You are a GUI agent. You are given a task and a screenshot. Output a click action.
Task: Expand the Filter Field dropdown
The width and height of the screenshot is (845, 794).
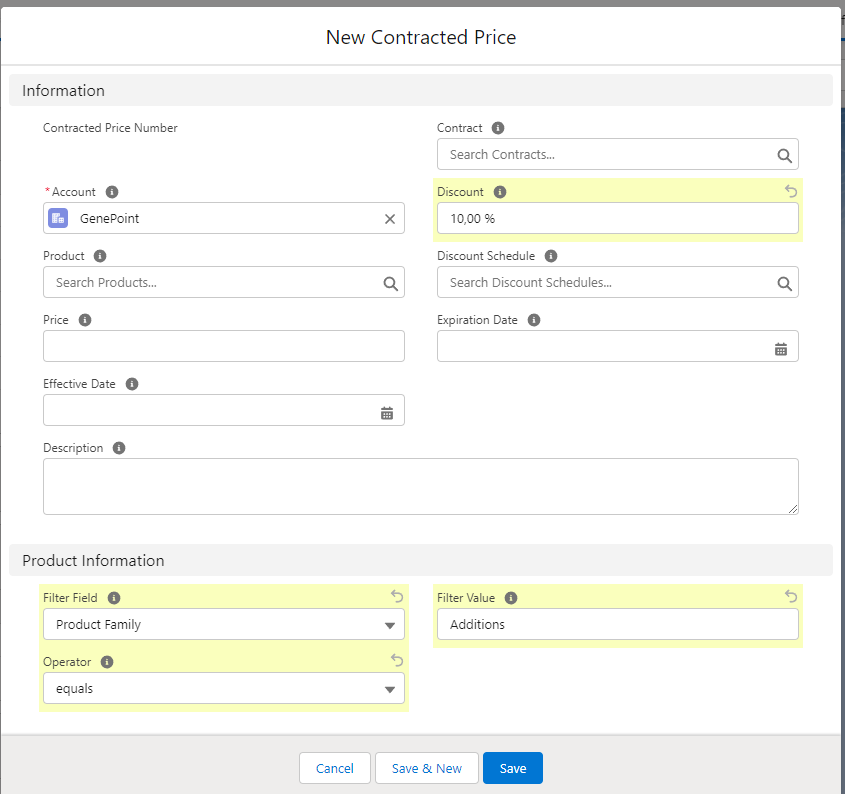tap(224, 625)
